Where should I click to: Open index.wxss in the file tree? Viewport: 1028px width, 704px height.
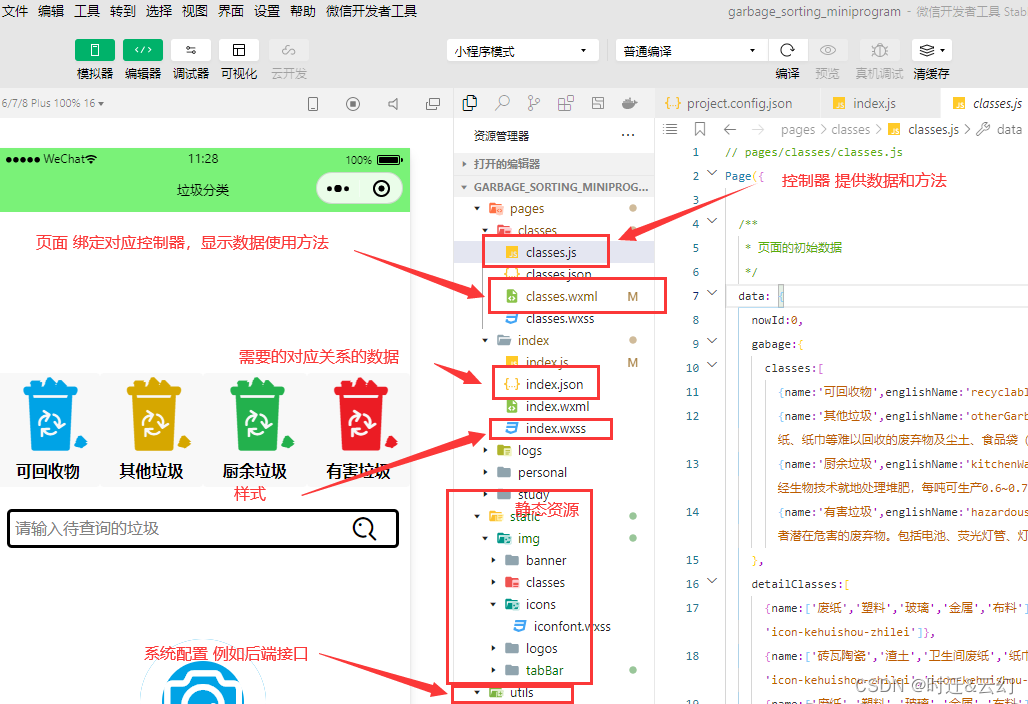click(554, 428)
